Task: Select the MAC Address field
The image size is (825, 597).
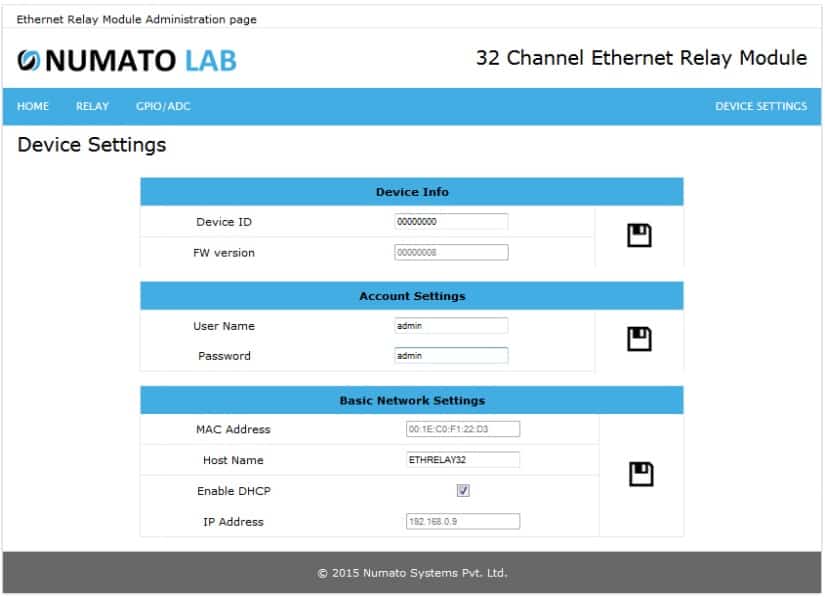Action: pyautogui.click(x=462, y=430)
